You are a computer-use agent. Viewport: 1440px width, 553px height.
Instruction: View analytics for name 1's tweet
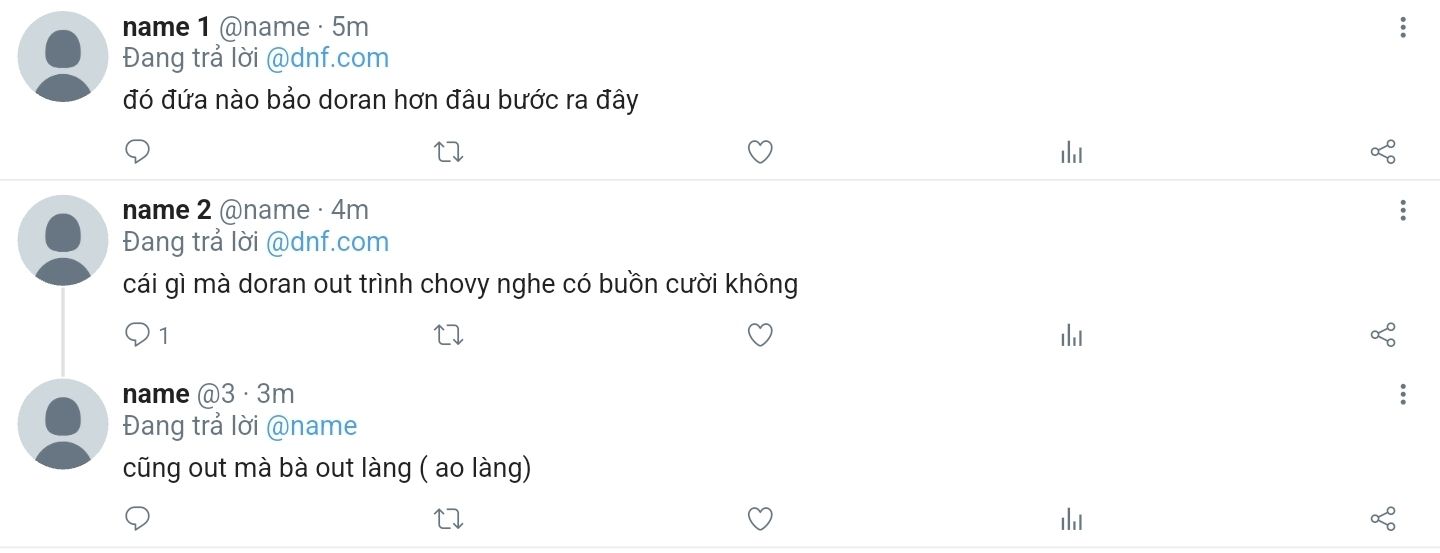point(1071,152)
